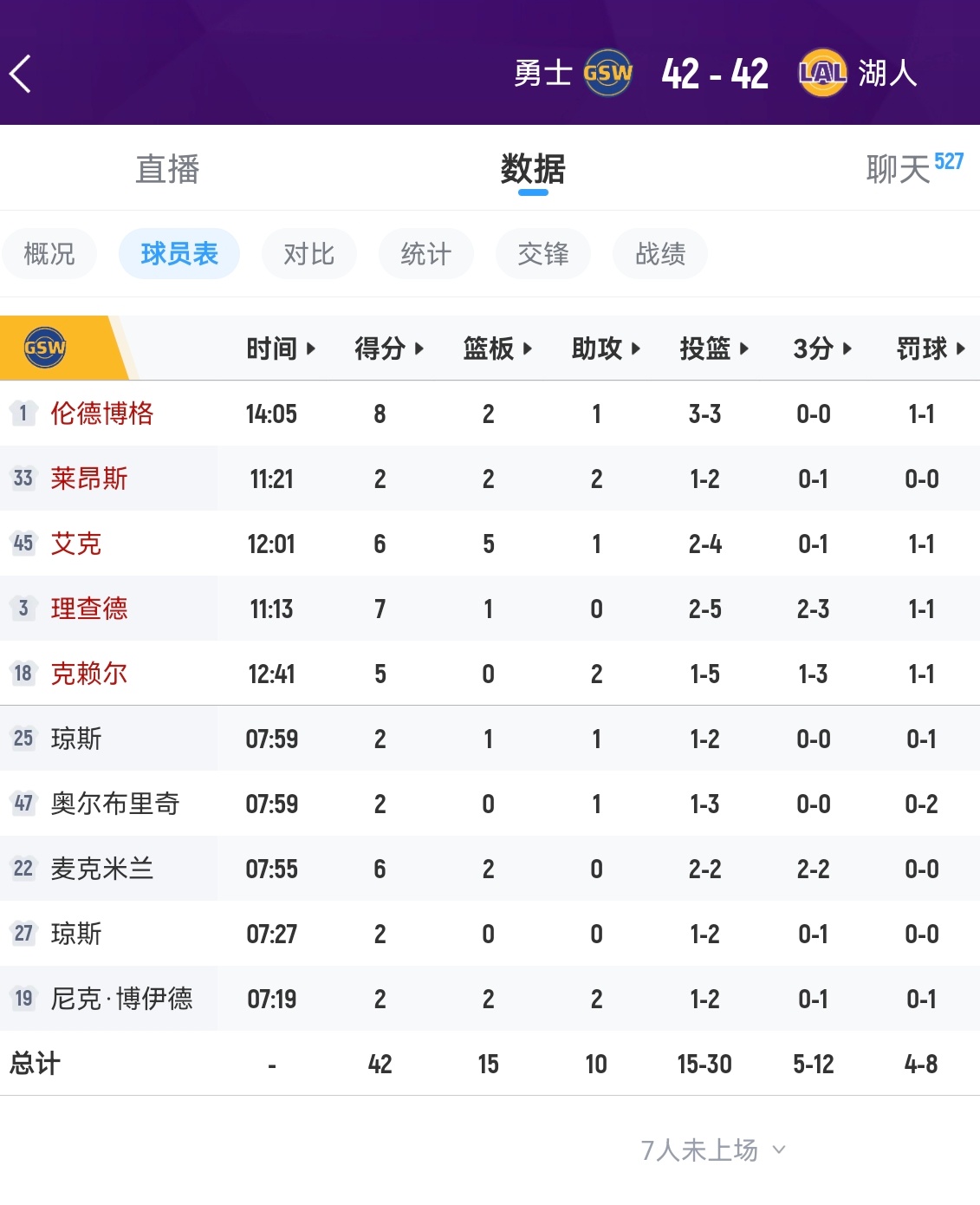Tap the 42 - 42 score
The width and height of the screenshot is (980, 1205).
click(x=715, y=74)
